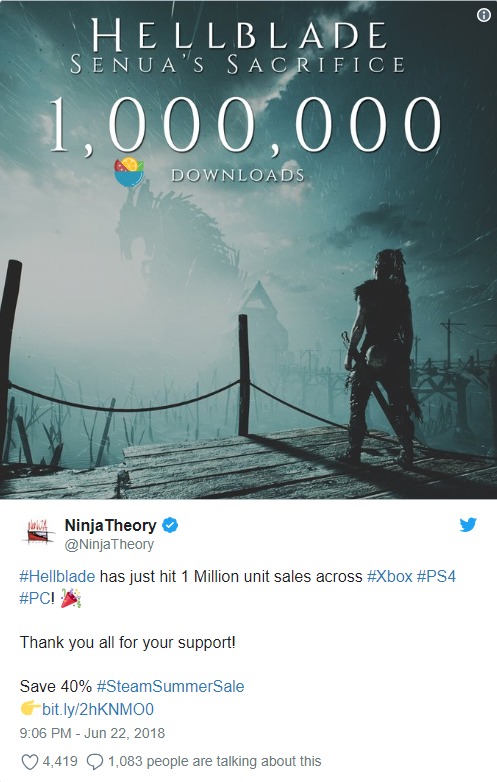The width and height of the screenshot is (497, 782).
Task: Open the #PS4 hashtag link
Action: point(436,577)
